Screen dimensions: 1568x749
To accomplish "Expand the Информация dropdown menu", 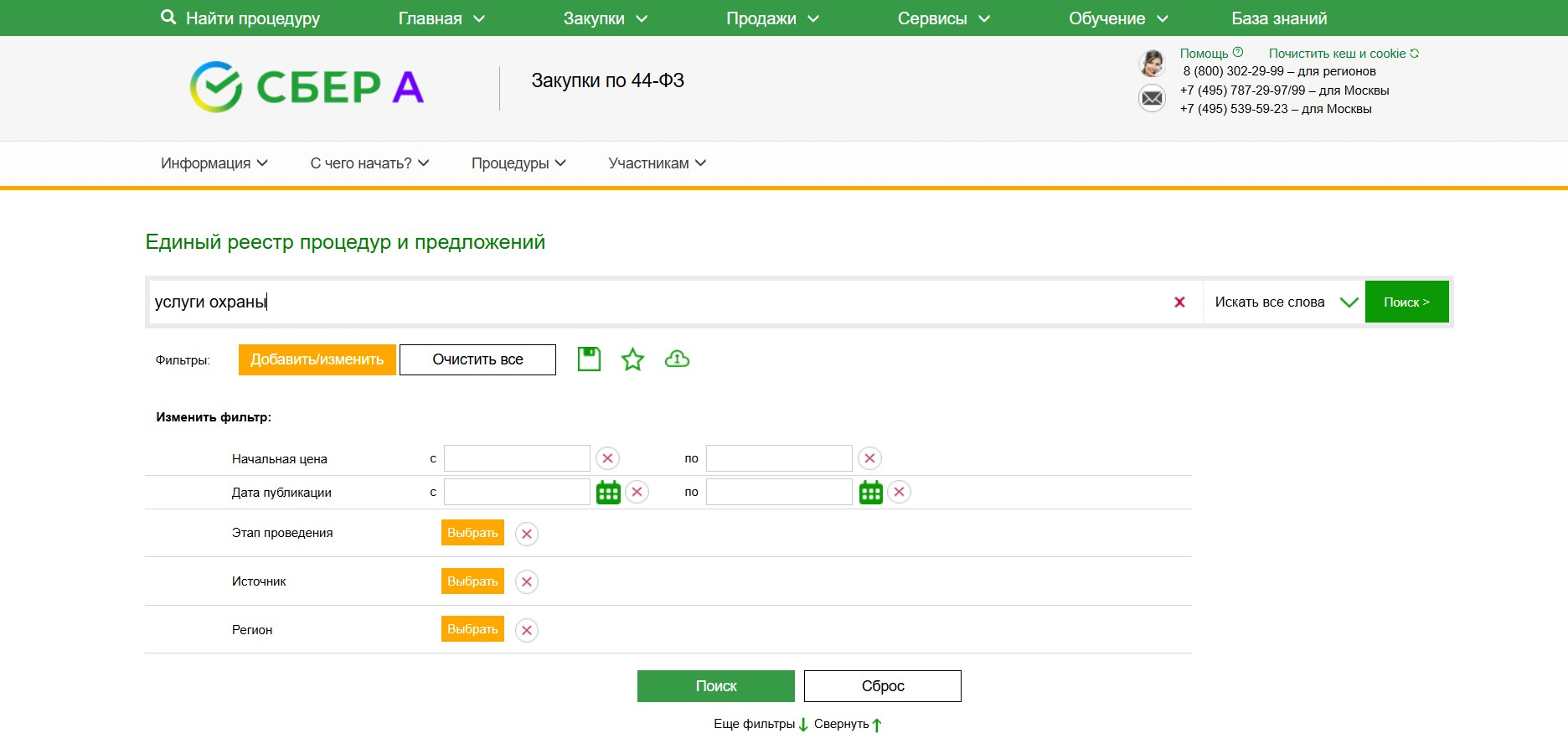I will pyautogui.click(x=214, y=163).
